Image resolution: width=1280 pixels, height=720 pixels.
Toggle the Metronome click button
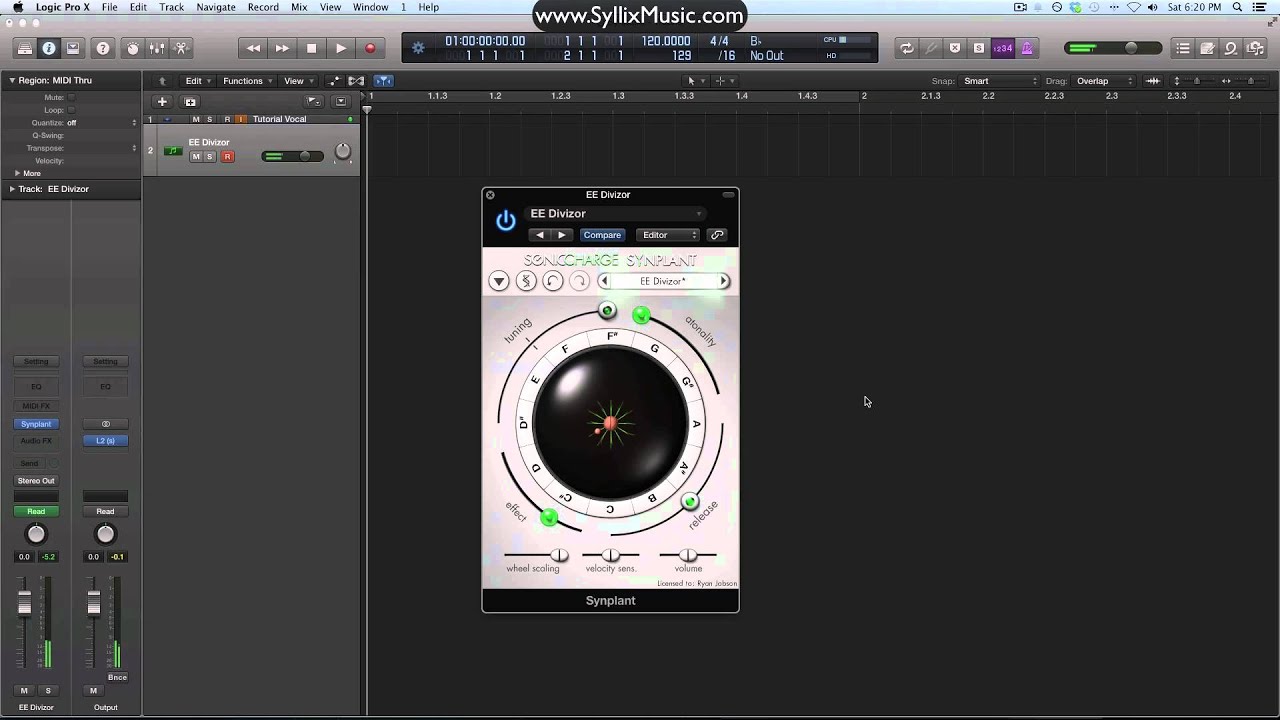[1027, 48]
